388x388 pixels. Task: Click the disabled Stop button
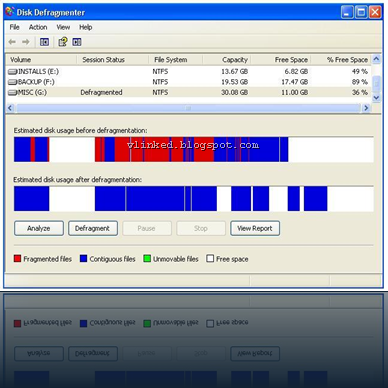pyautogui.click(x=201, y=228)
